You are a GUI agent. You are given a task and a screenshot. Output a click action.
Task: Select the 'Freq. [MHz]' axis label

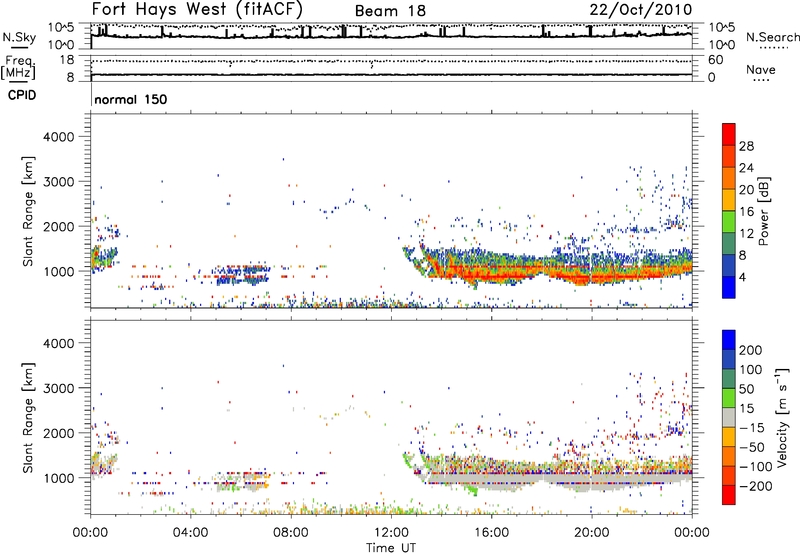click(x=18, y=67)
